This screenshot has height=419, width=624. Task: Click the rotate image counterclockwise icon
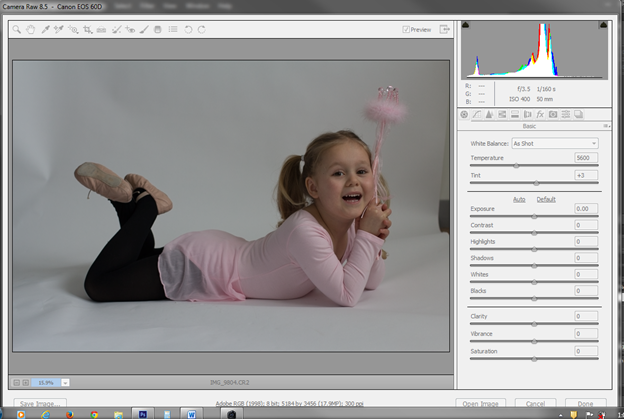pos(187,30)
